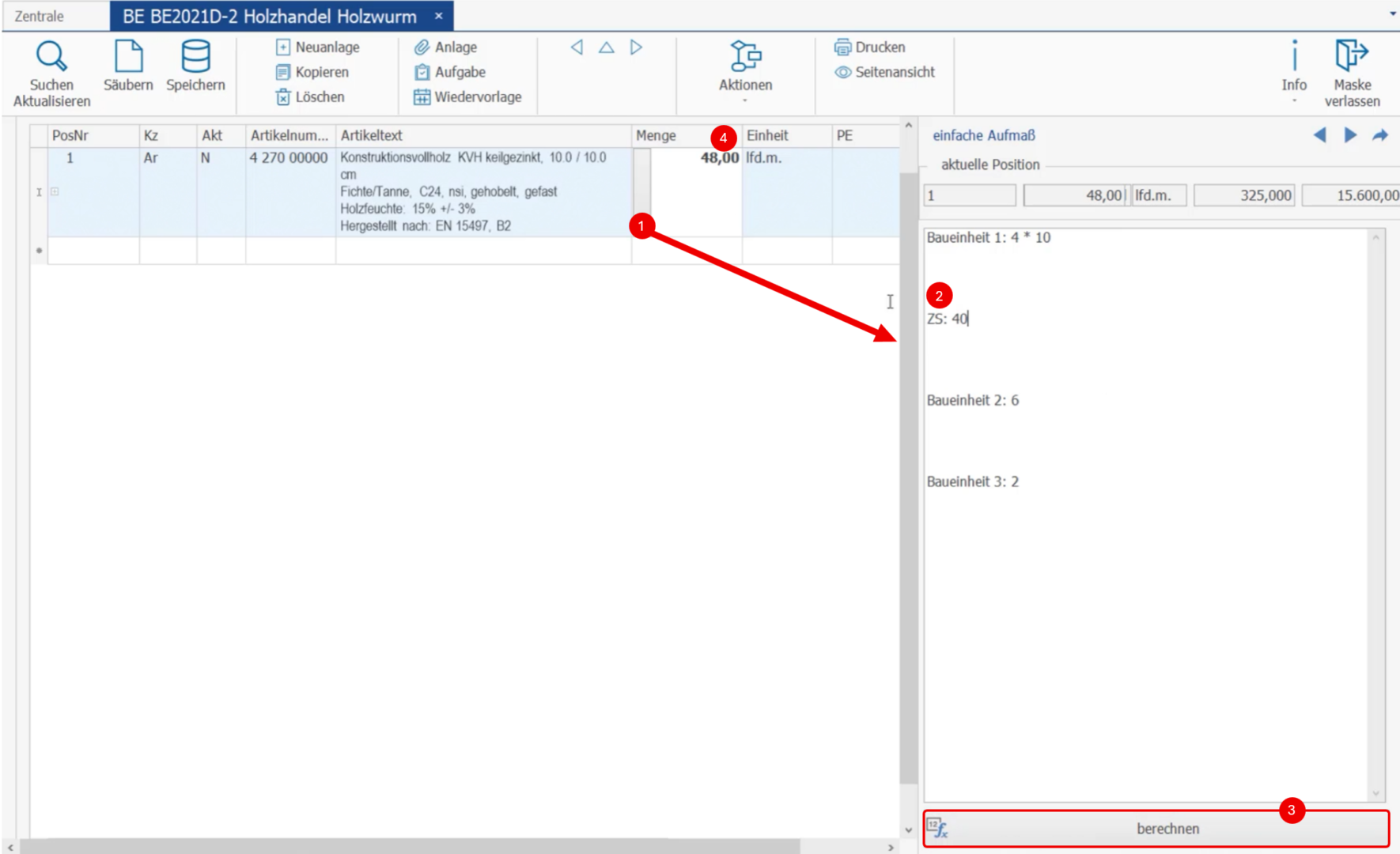The width and height of the screenshot is (1400, 854).
Task: Leave the form via Maske verlassen
Action: [1352, 74]
